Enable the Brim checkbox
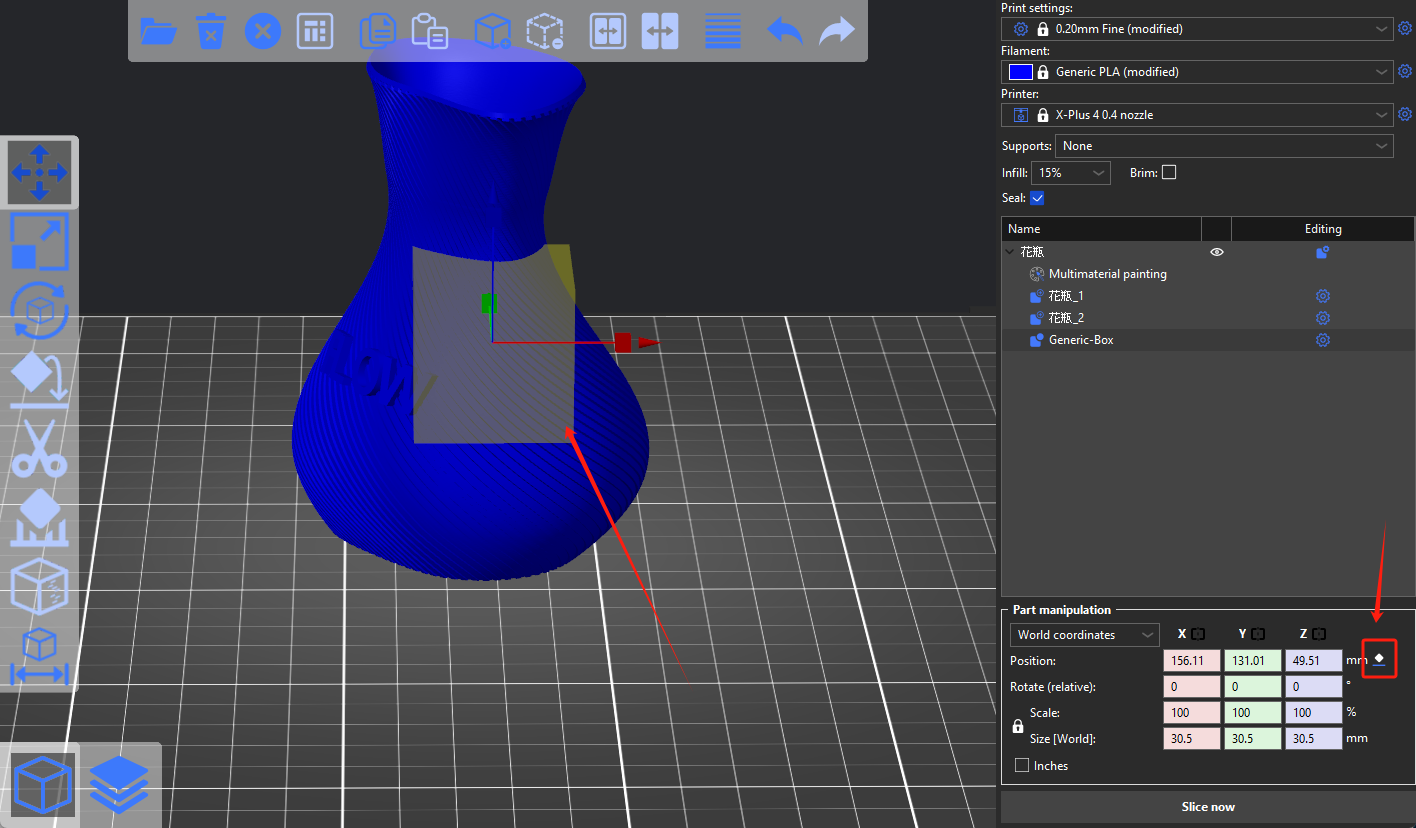This screenshot has height=828, width=1416. pyautogui.click(x=1169, y=172)
